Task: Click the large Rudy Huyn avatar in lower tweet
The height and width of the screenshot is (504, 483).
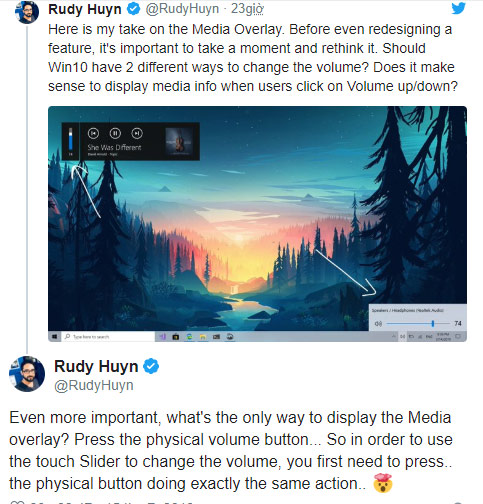Action: coord(27,374)
